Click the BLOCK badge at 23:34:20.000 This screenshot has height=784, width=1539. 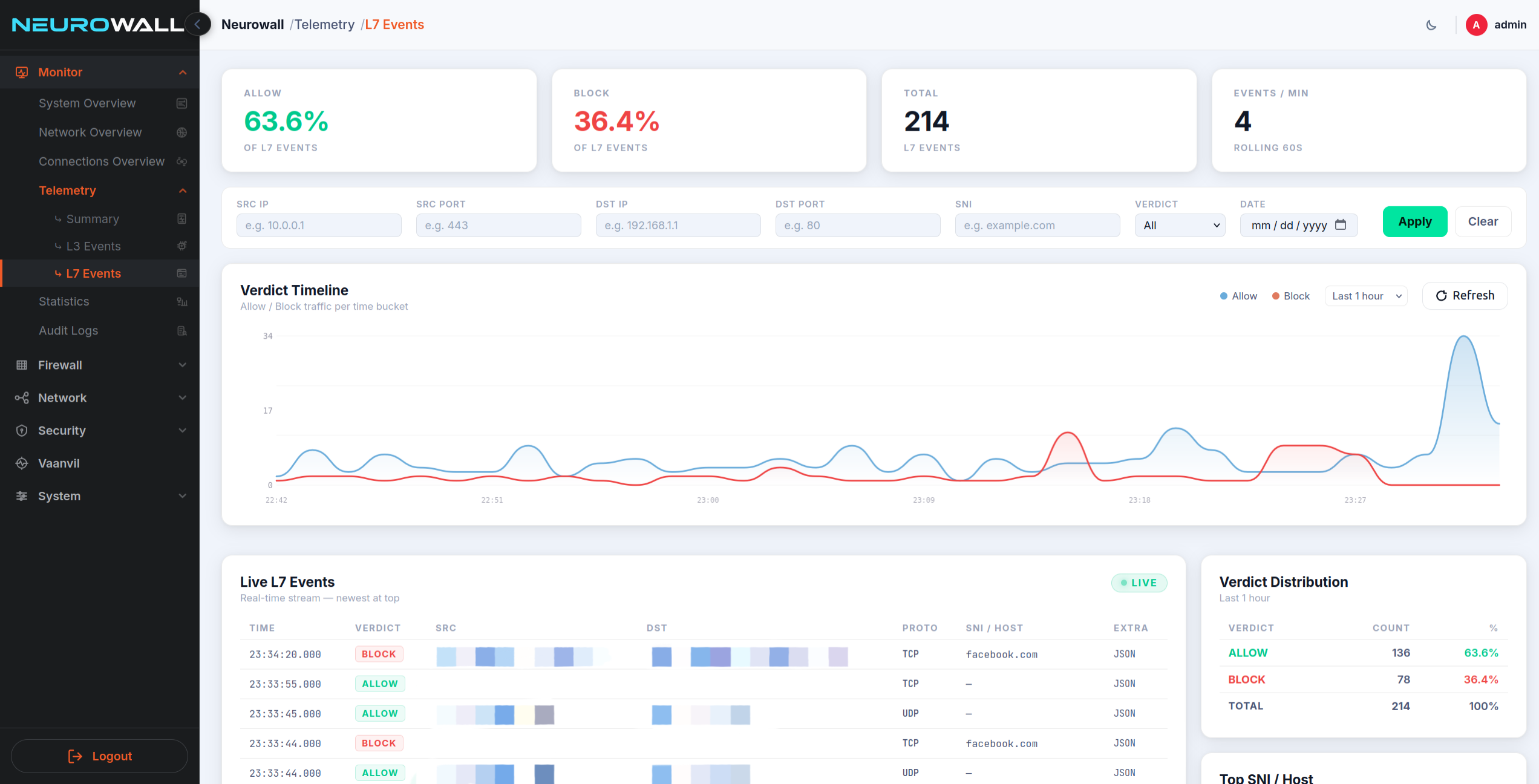click(x=379, y=654)
